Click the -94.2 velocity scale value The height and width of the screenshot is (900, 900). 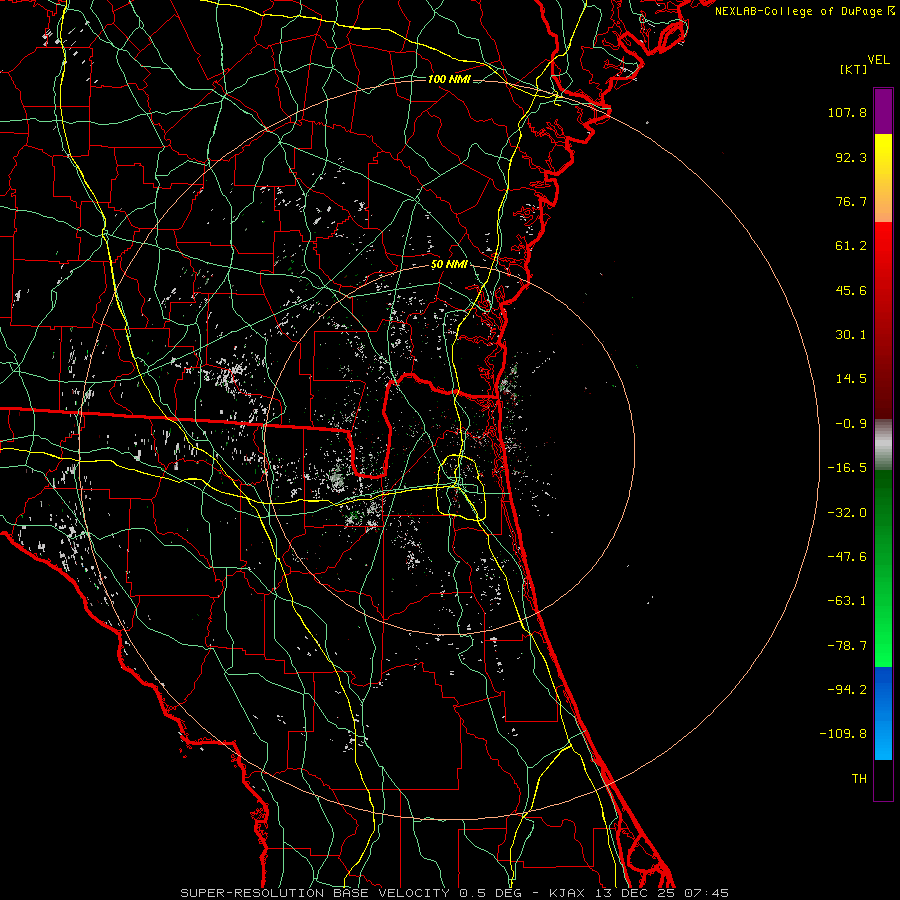click(847, 690)
